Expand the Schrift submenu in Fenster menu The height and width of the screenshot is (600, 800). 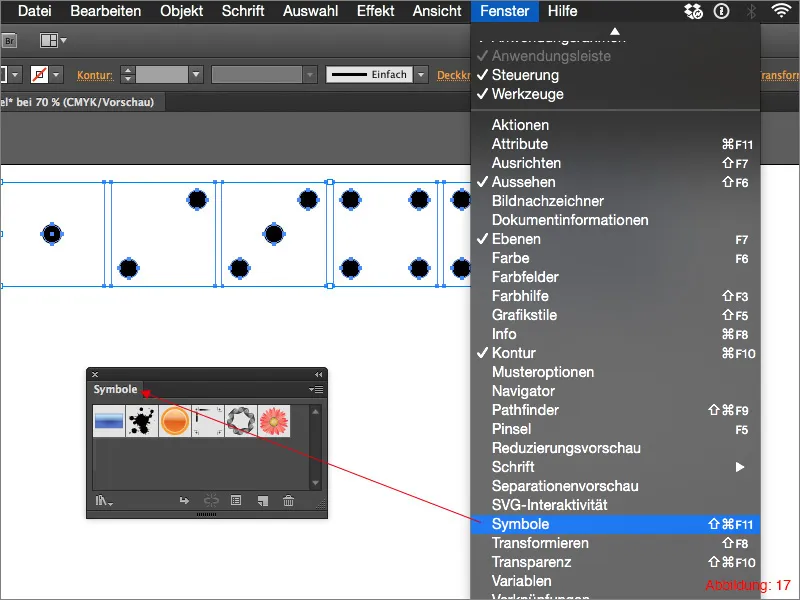coord(615,467)
